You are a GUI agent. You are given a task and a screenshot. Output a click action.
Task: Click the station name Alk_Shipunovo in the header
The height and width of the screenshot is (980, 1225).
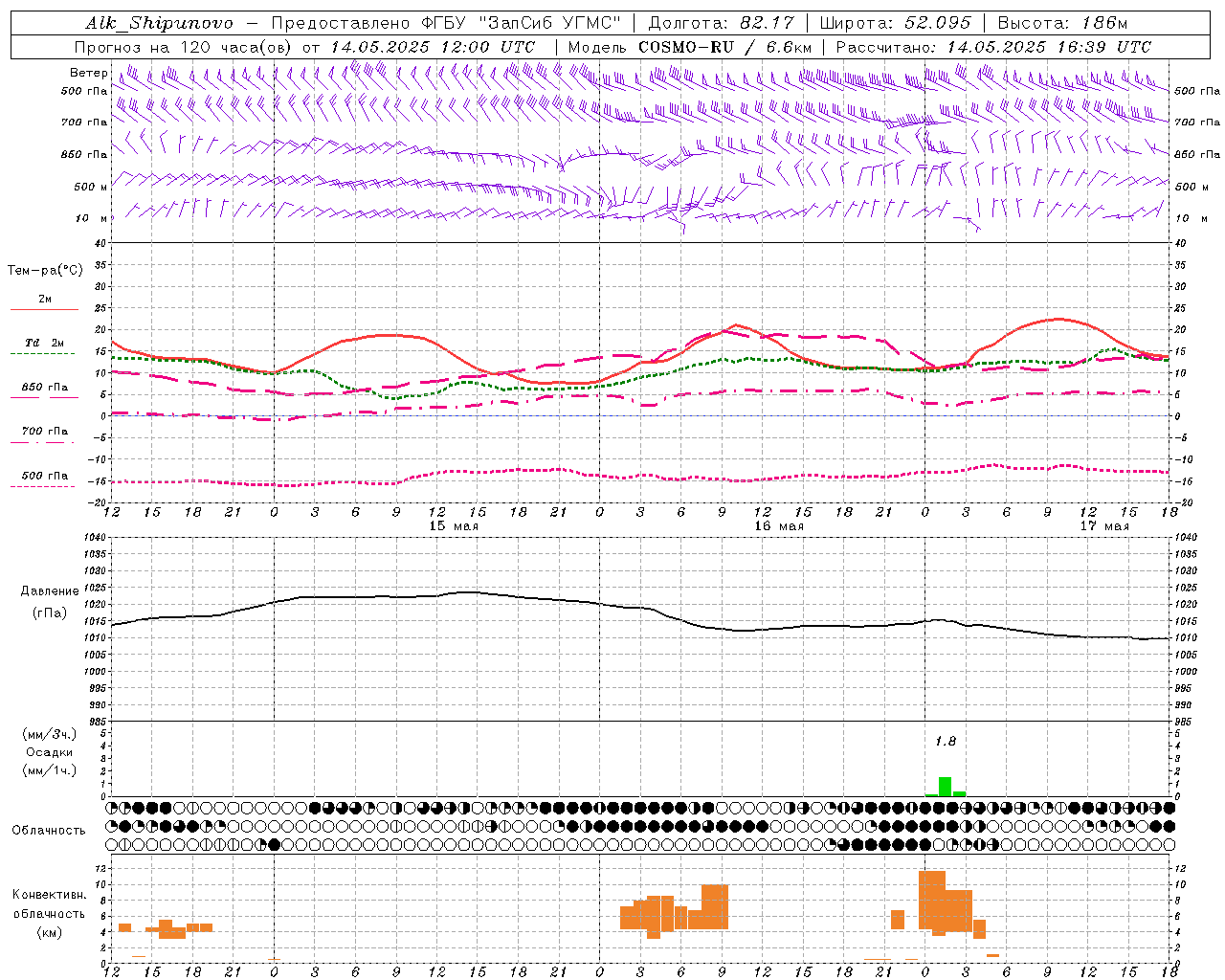coord(159,23)
